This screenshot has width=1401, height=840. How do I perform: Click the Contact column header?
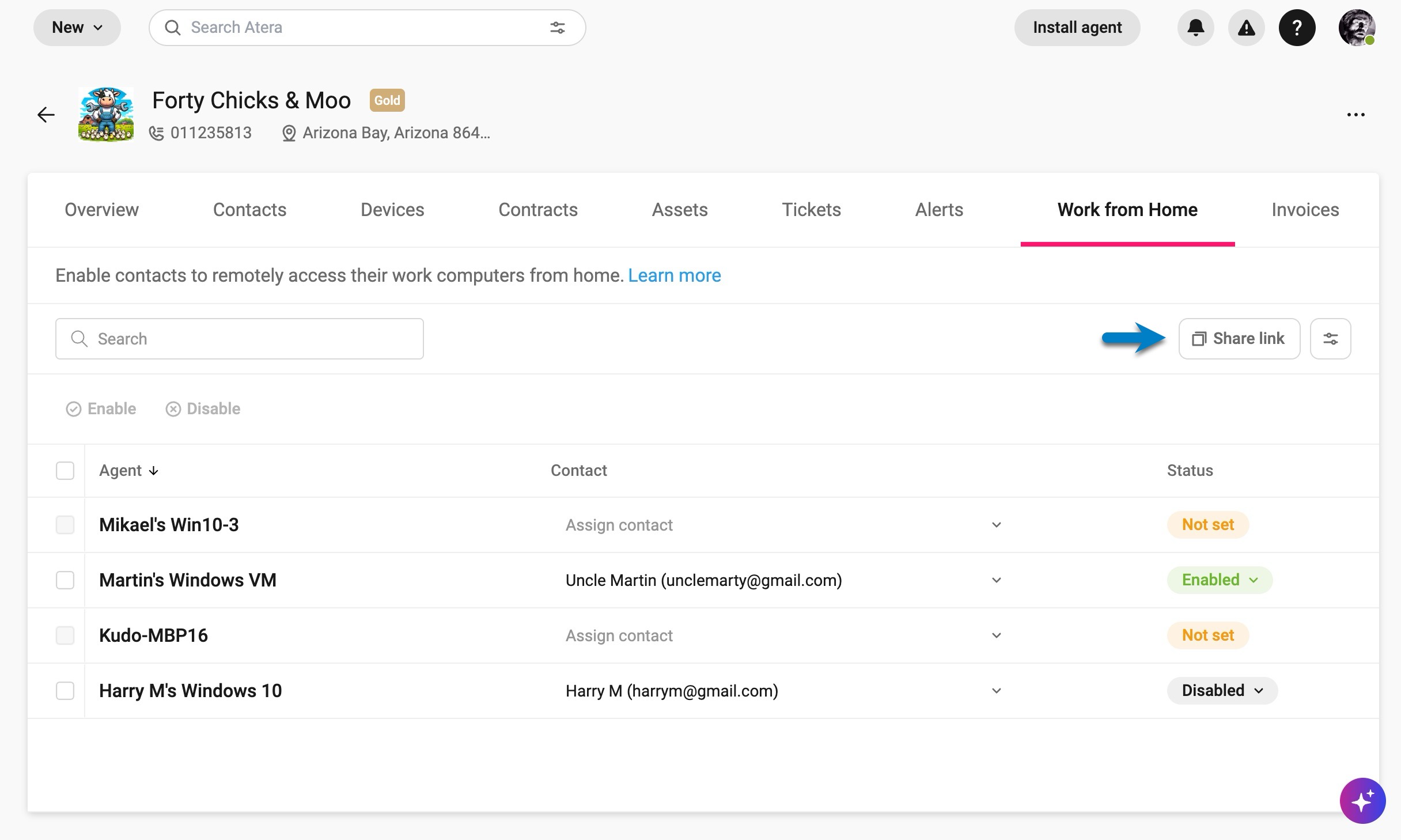coord(579,471)
